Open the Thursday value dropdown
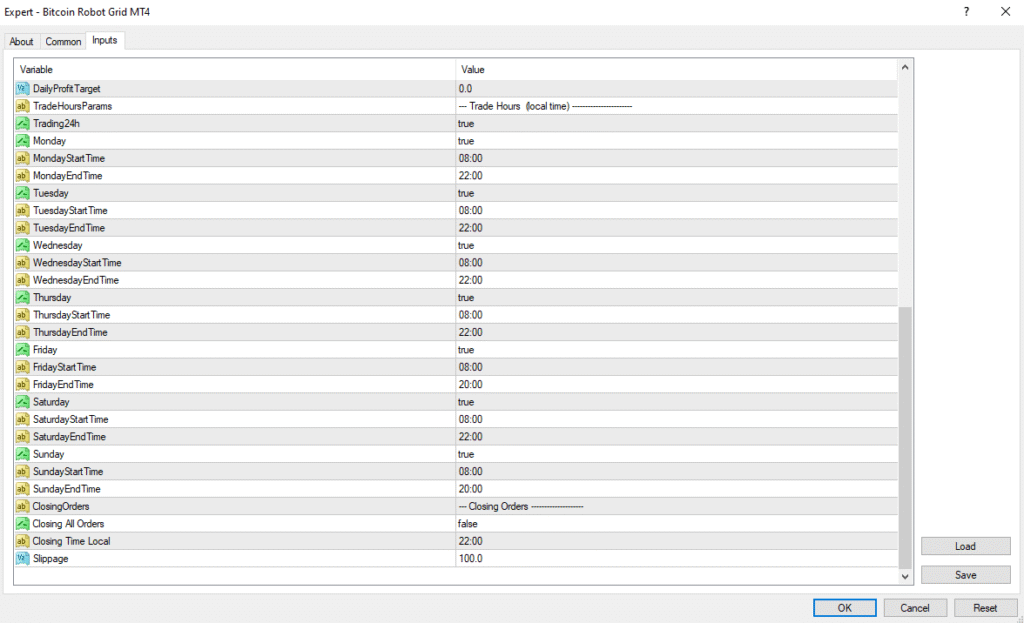The image size is (1024, 623). pos(675,298)
